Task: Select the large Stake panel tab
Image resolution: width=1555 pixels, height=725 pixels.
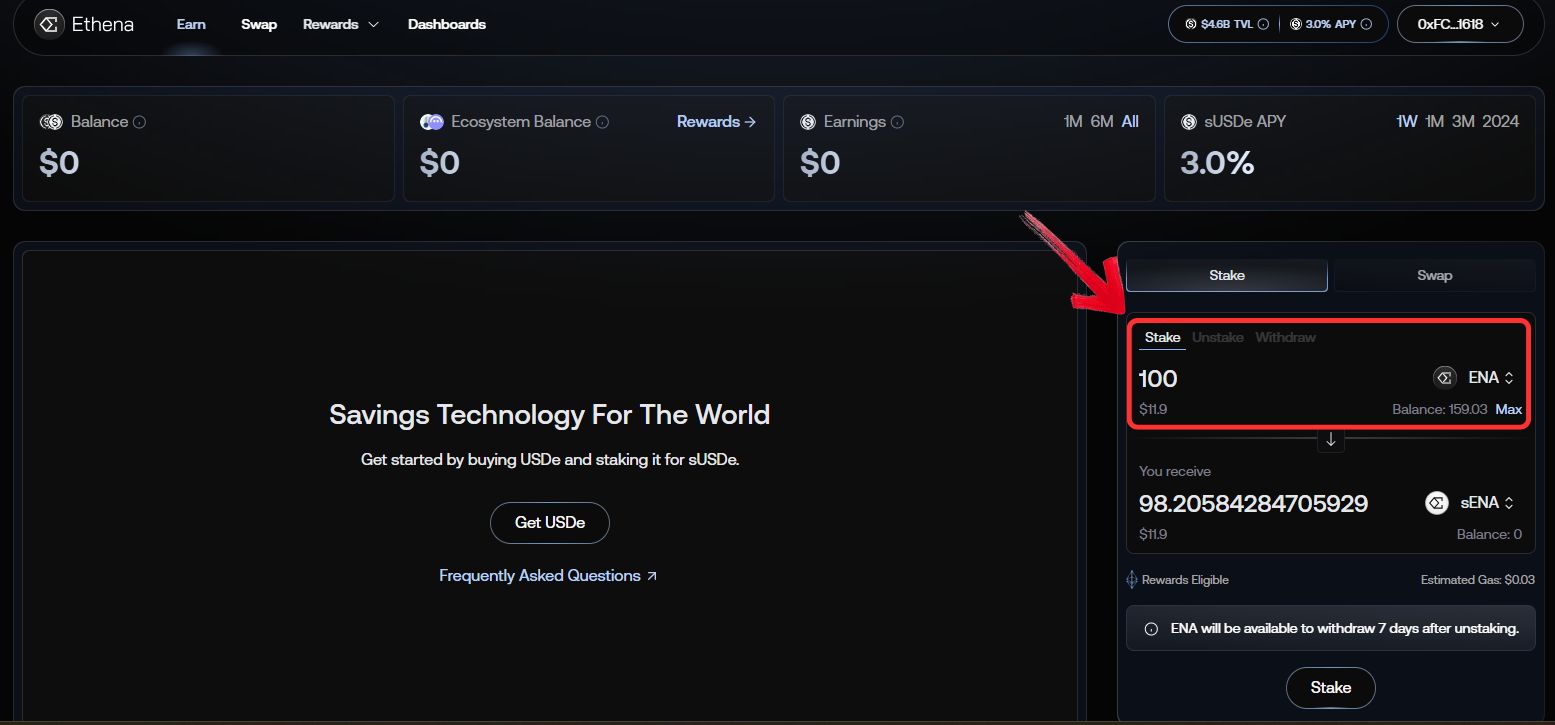Action: pos(1227,275)
